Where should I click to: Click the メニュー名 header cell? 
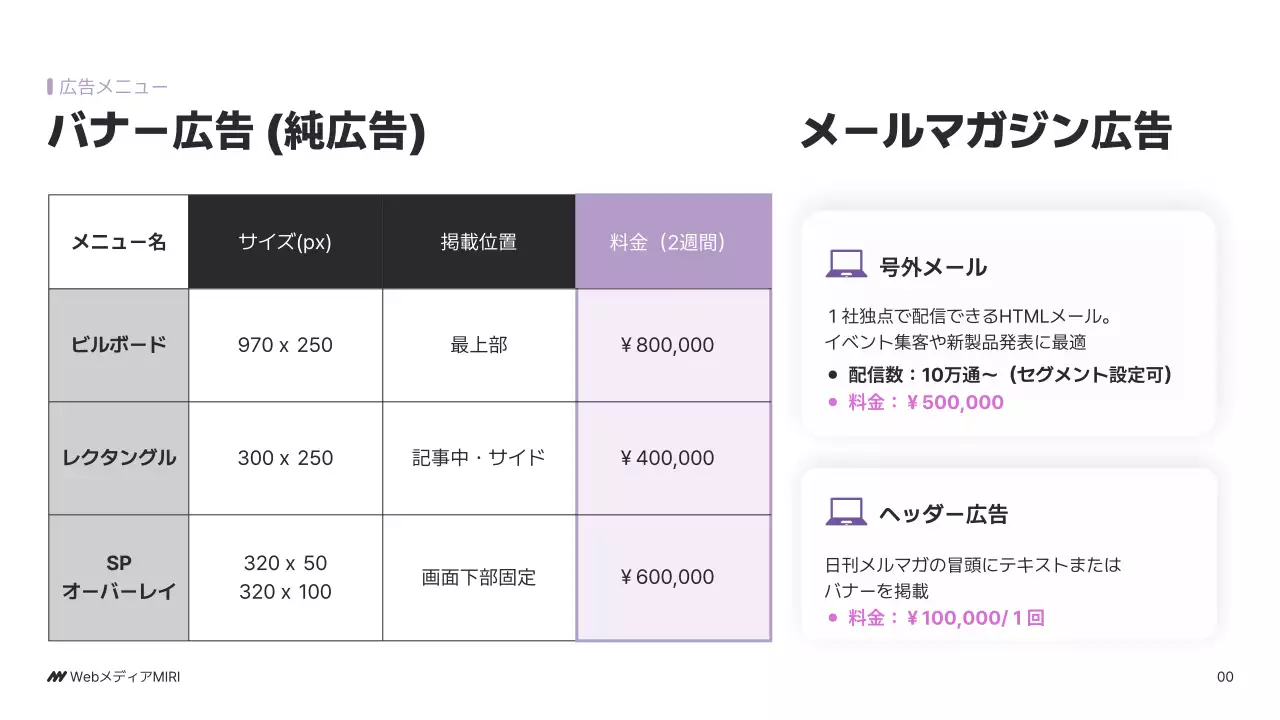pos(119,242)
